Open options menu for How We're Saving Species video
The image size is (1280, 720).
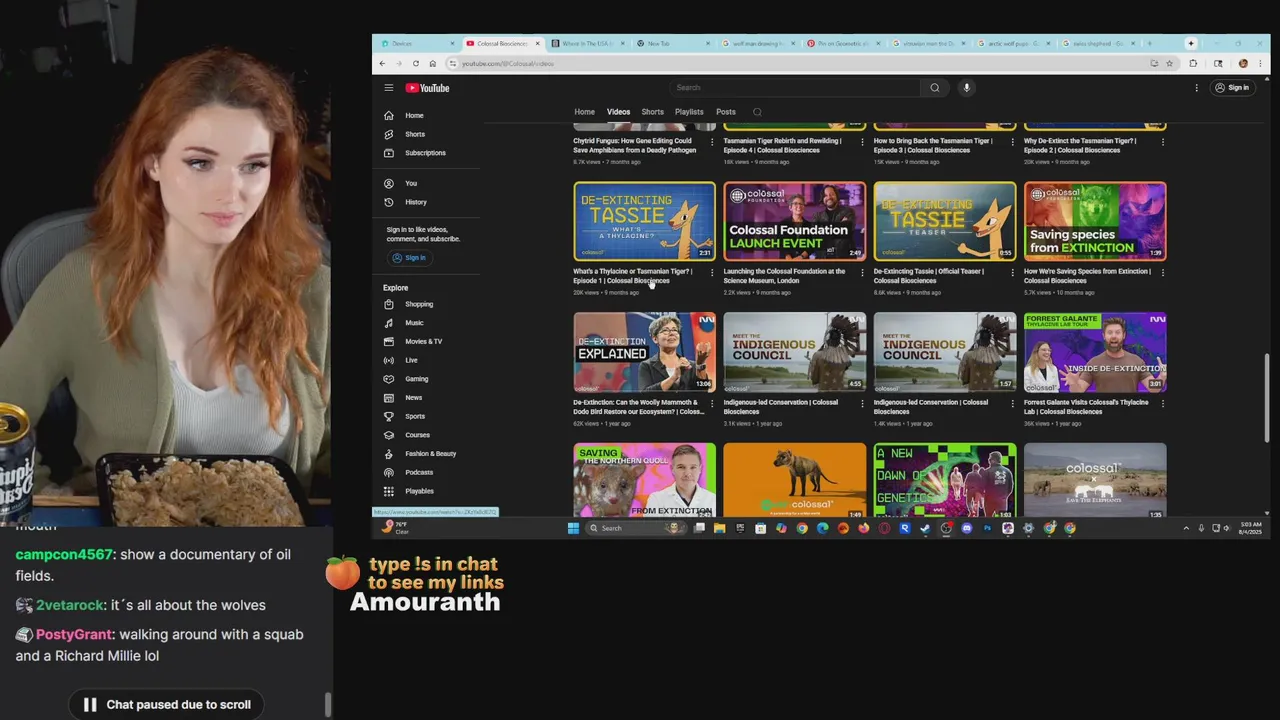pos(1162,272)
